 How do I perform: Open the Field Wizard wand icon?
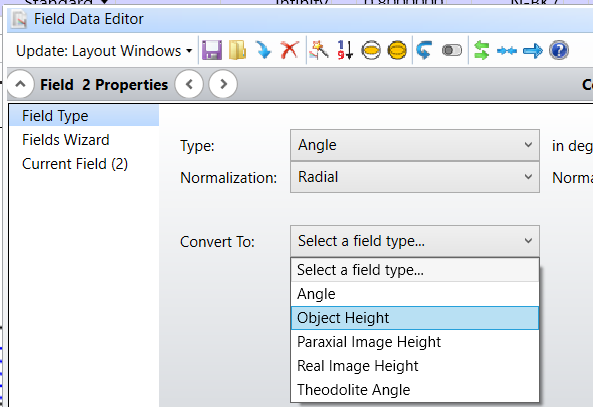[318, 50]
